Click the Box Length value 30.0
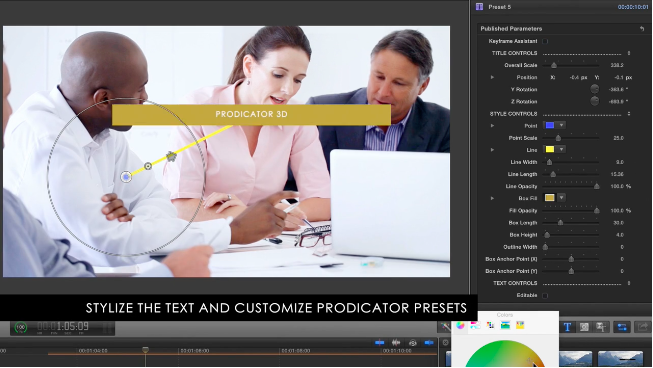Image resolution: width=653 pixels, height=368 pixels. (618, 223)
